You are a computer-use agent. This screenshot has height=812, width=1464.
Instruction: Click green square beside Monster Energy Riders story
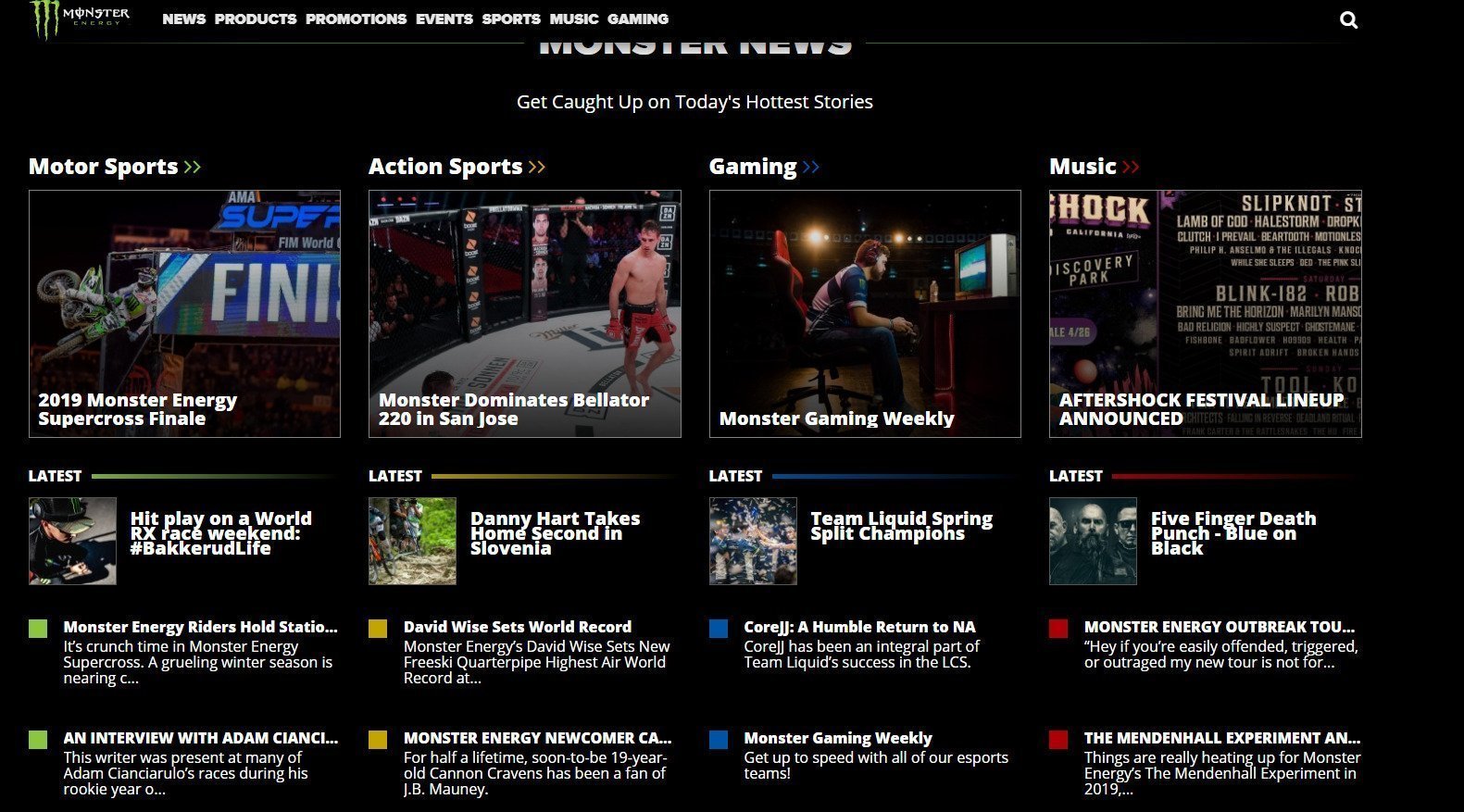coord(38,629)
